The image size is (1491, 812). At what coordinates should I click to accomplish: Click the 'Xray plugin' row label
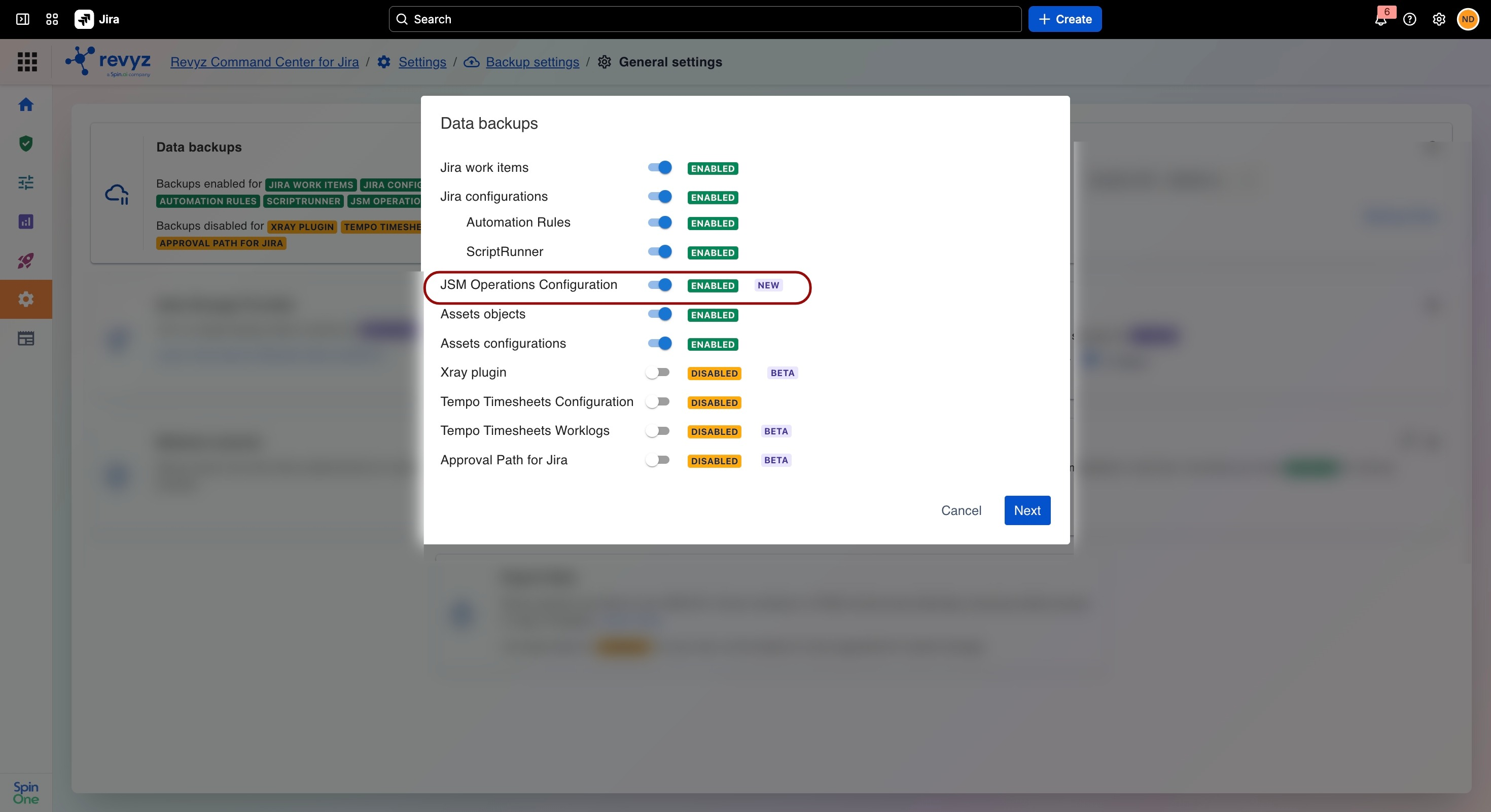pos(474,373)
